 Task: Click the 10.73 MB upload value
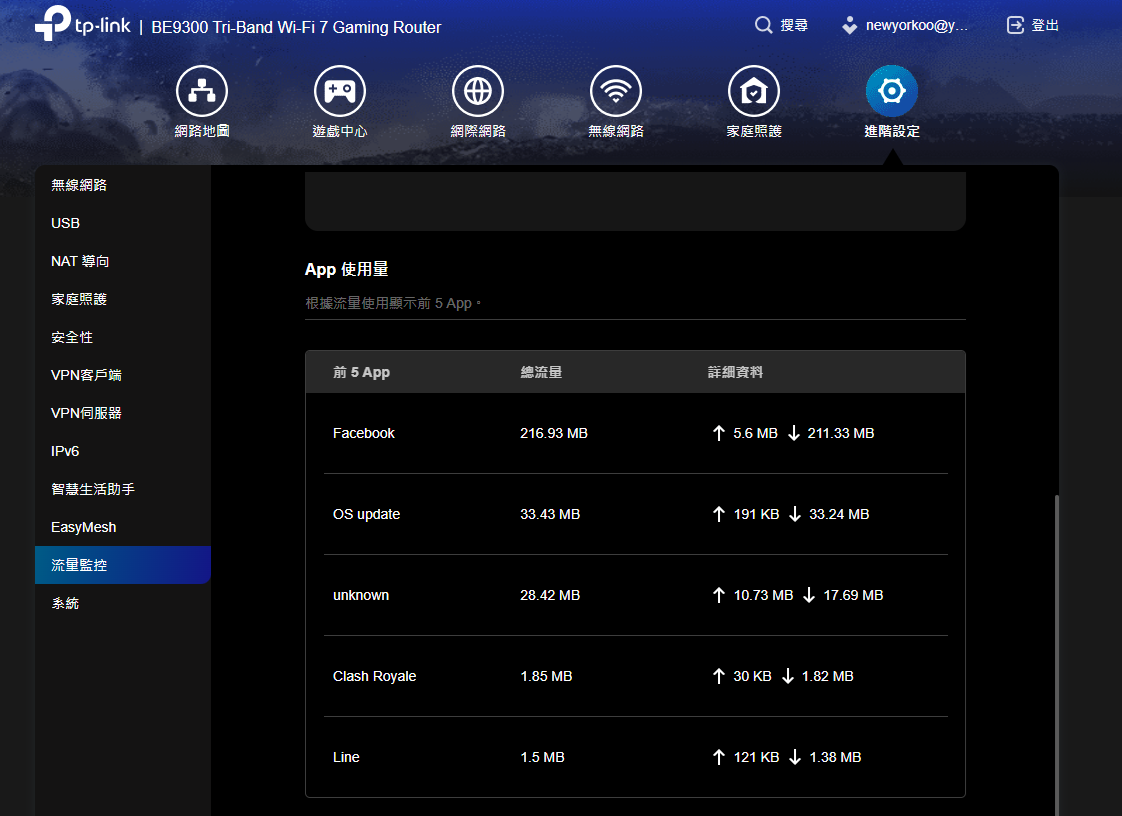(764, 595)
